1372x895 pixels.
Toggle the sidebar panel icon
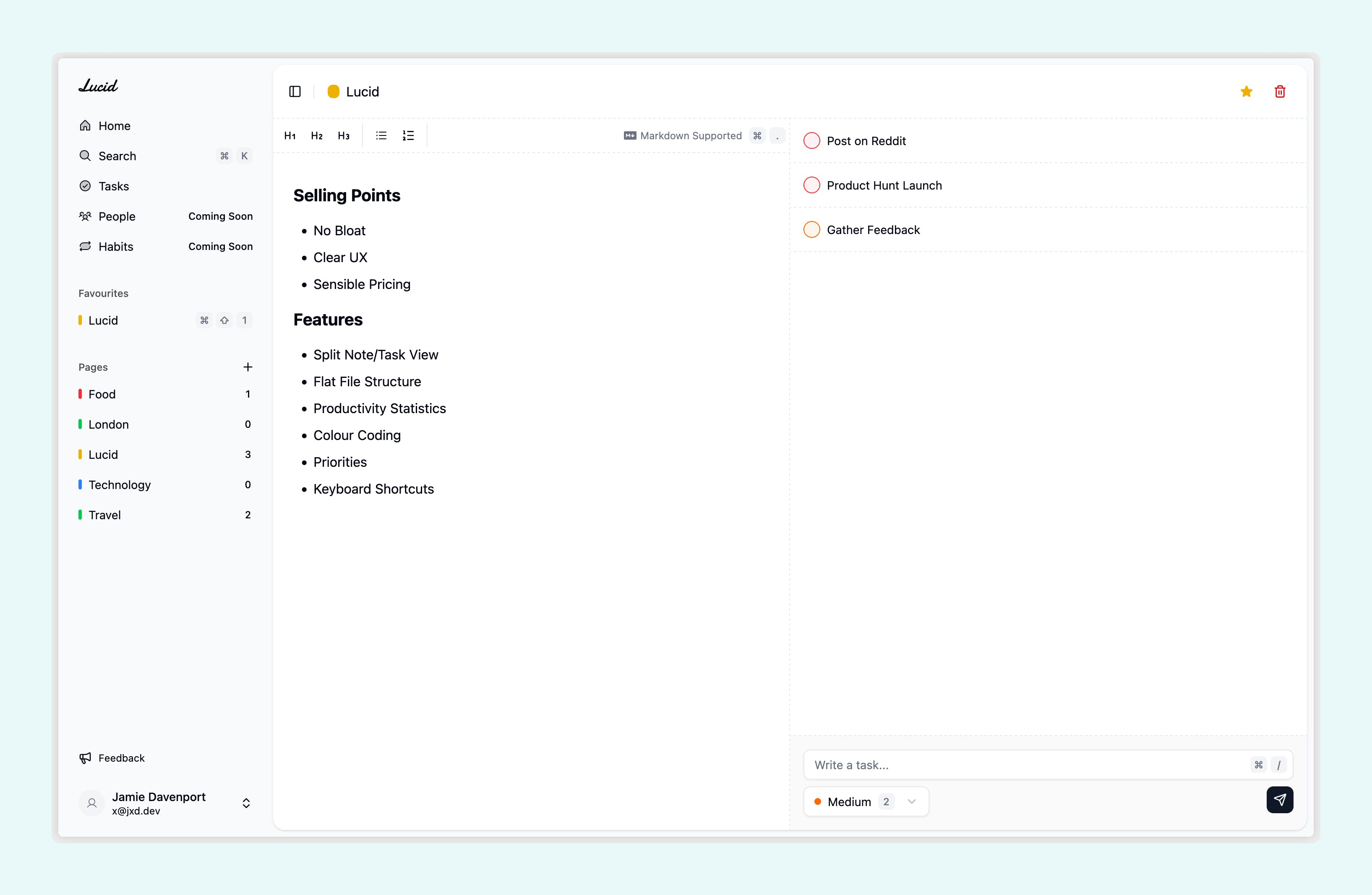coord(295,91)
